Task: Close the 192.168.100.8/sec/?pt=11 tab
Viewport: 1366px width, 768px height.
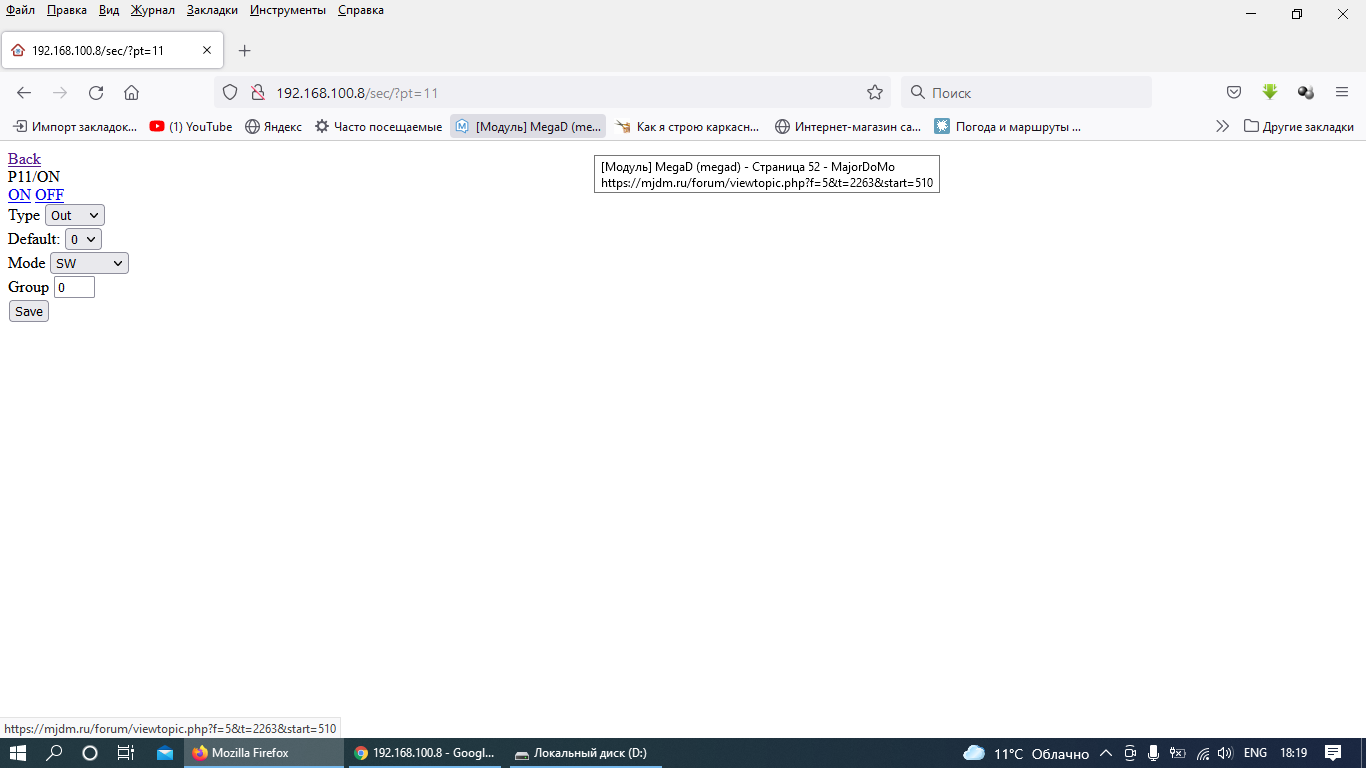Action: coord(207,50)
